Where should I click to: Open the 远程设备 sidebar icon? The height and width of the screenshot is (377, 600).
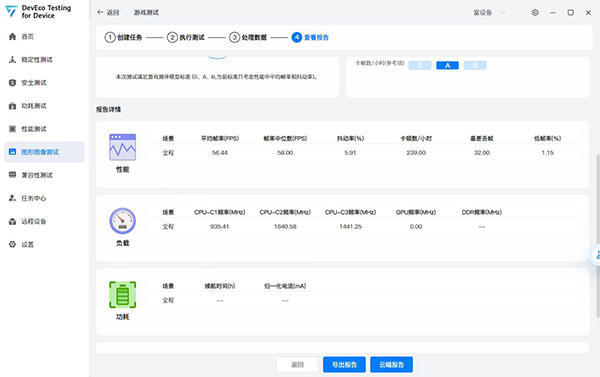[12, 221]
